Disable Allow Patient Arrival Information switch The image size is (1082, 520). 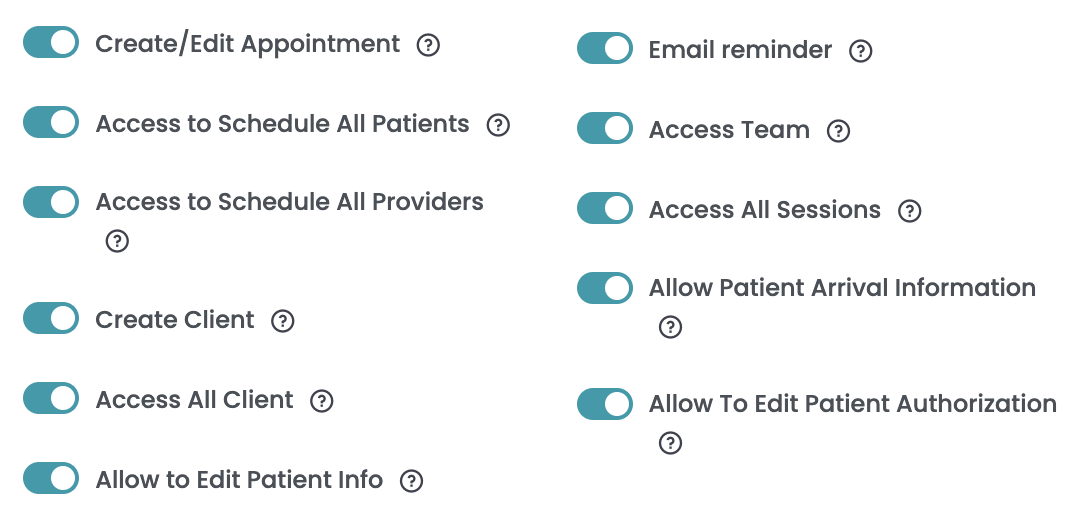pos(604,288)
